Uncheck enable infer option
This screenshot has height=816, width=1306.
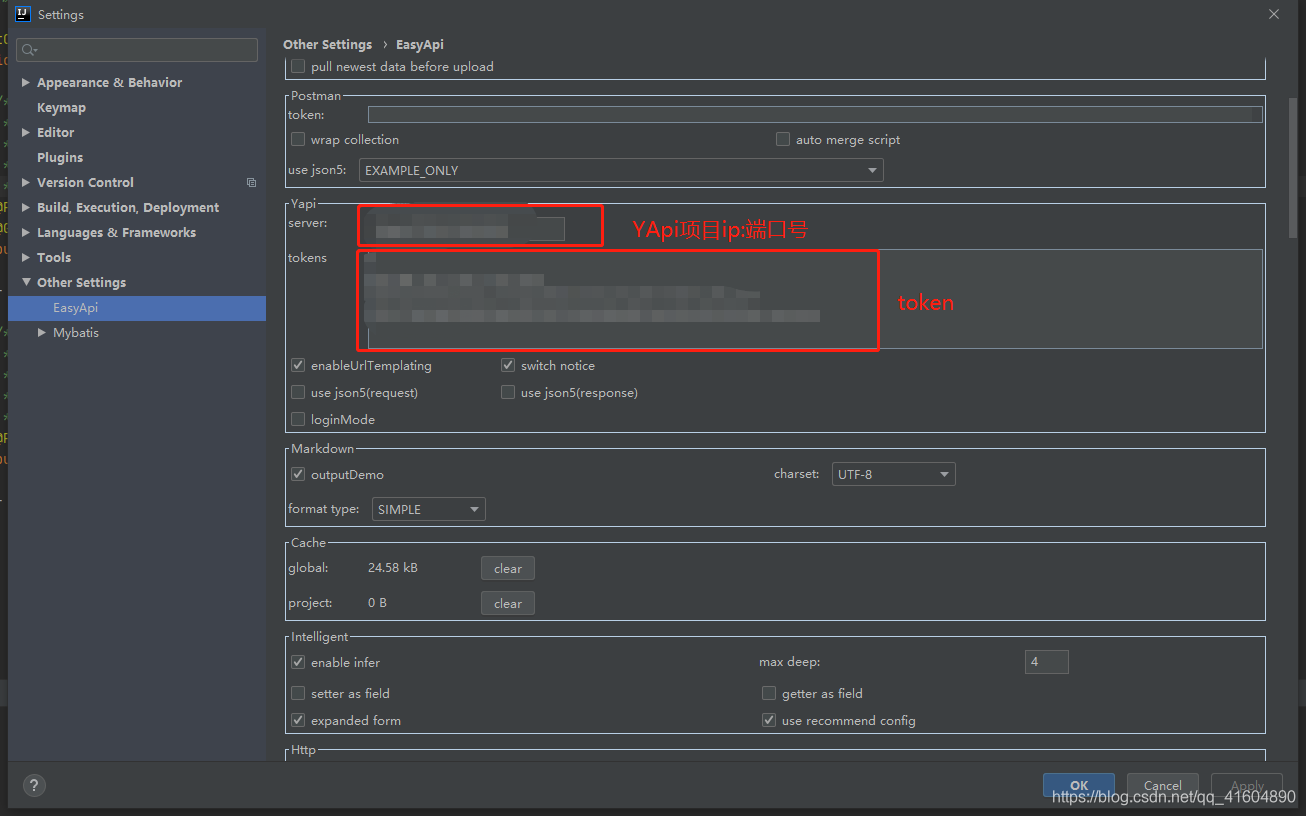pos(298,663)
